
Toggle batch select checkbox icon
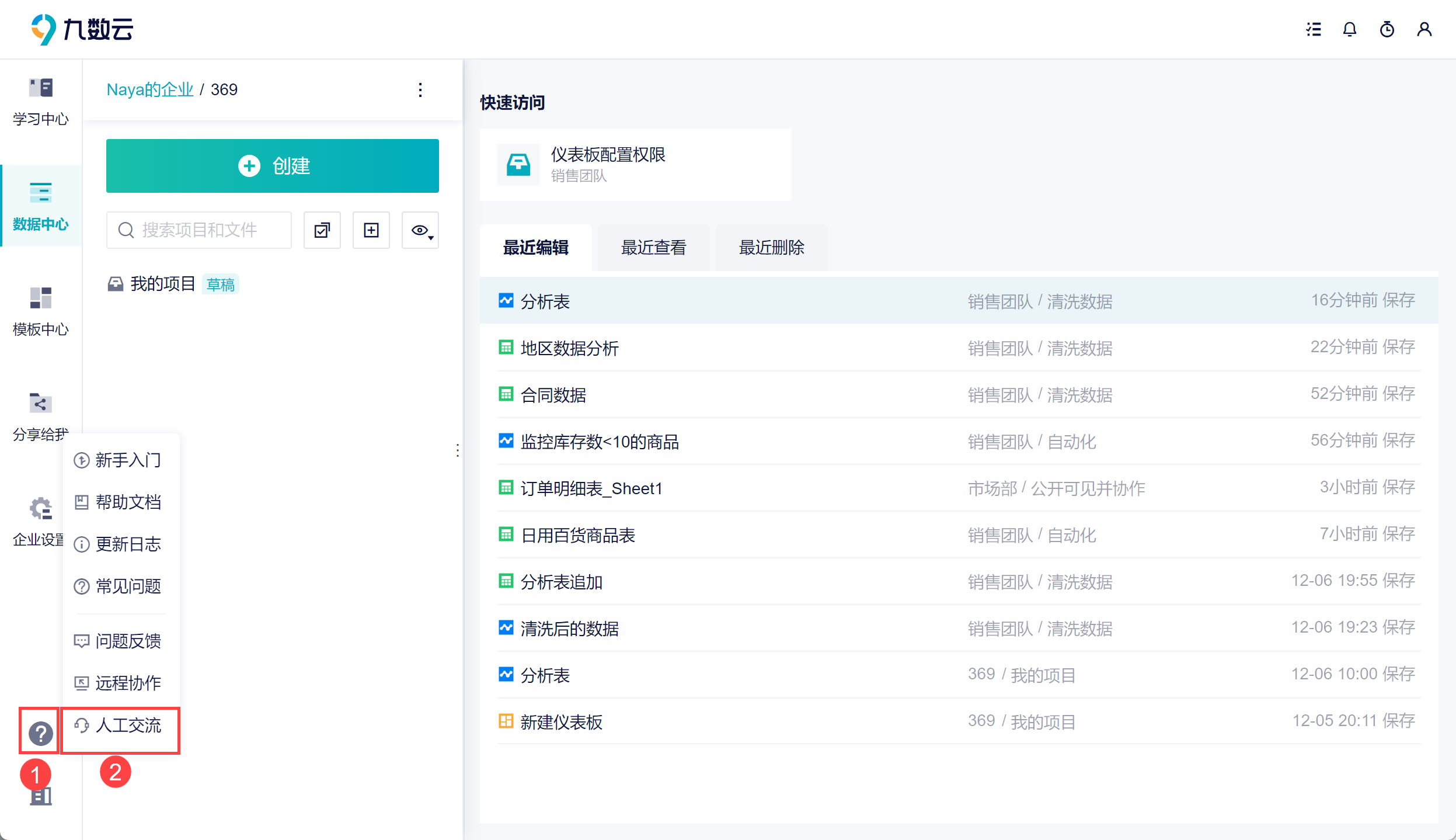coord(322,230)
